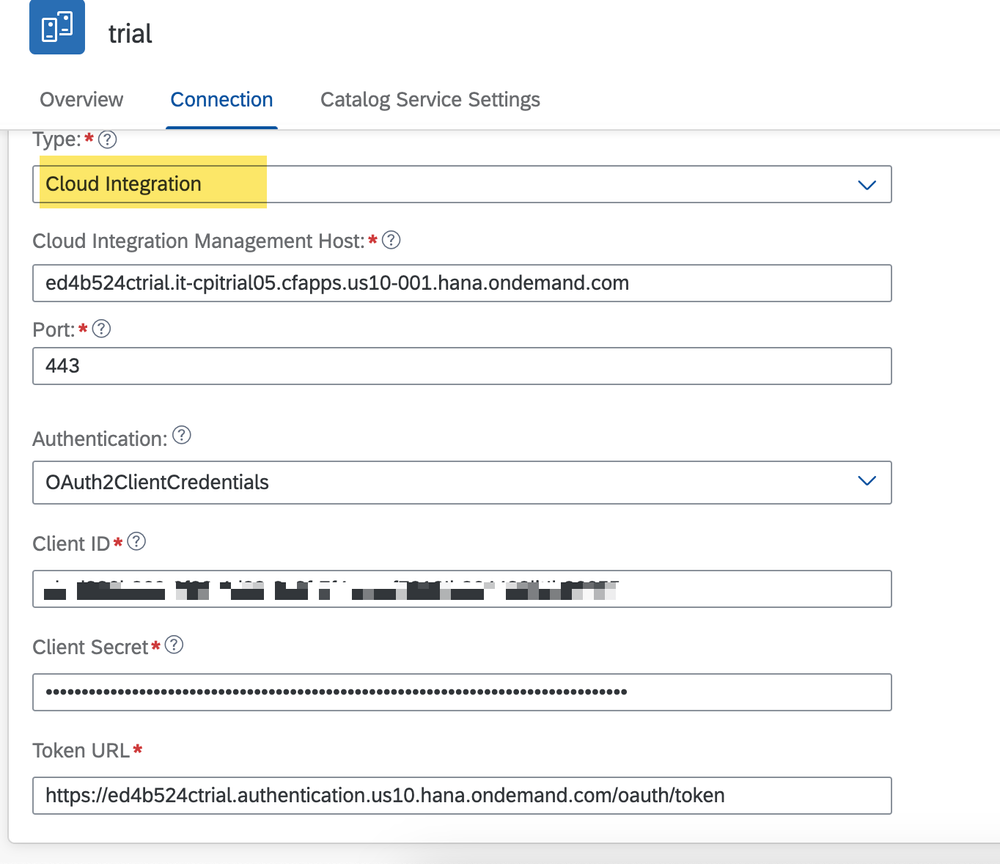
Task: Click the Client Secret field
Action: pos(462,692)
